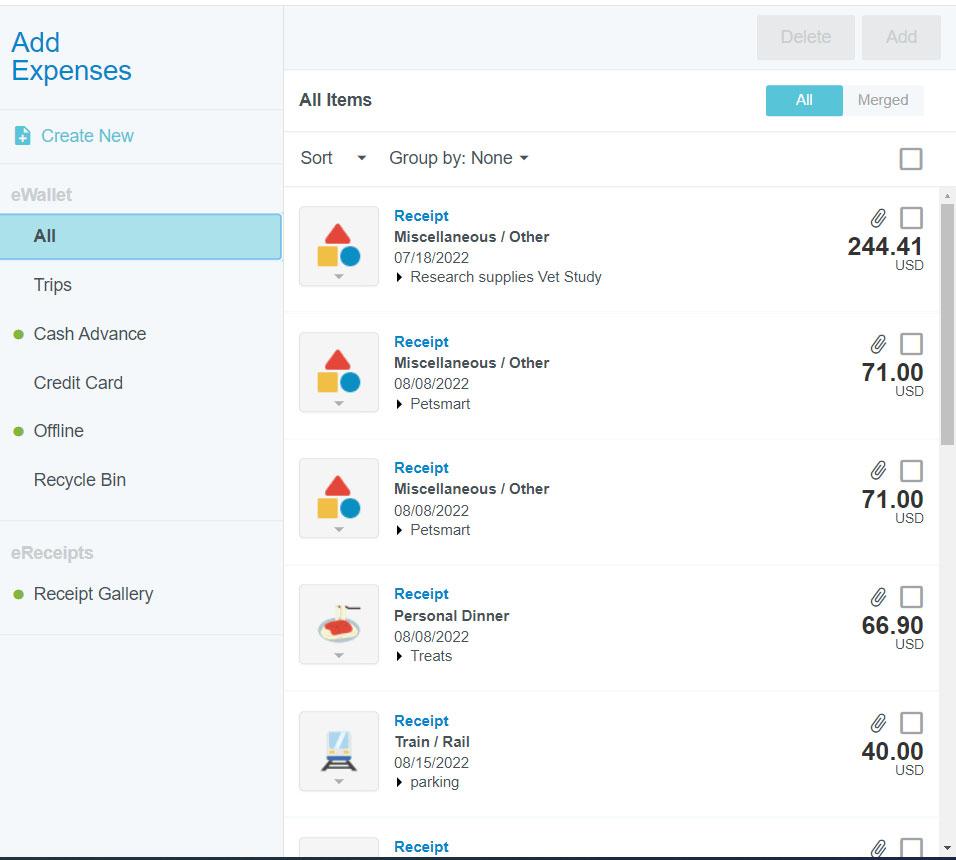The height and width of the screenshot is (860, 956).
Task: Click the 244.41 amount
Action: tap(885, 247)
